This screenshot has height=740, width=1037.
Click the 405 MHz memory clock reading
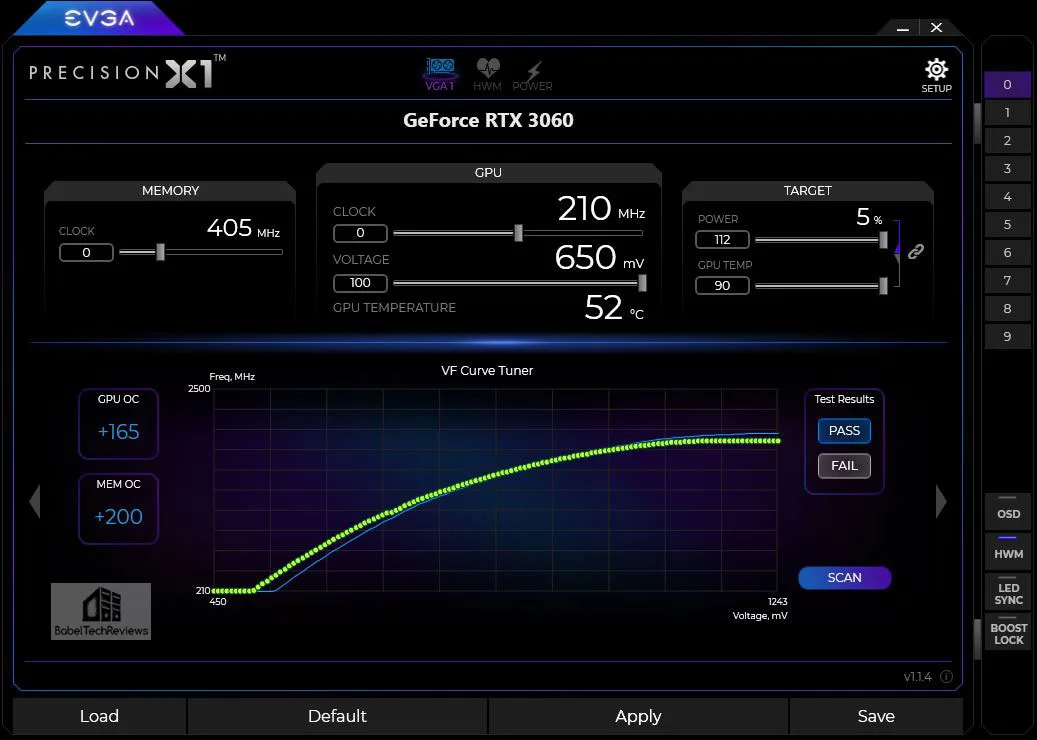click(x=243, y=228)
